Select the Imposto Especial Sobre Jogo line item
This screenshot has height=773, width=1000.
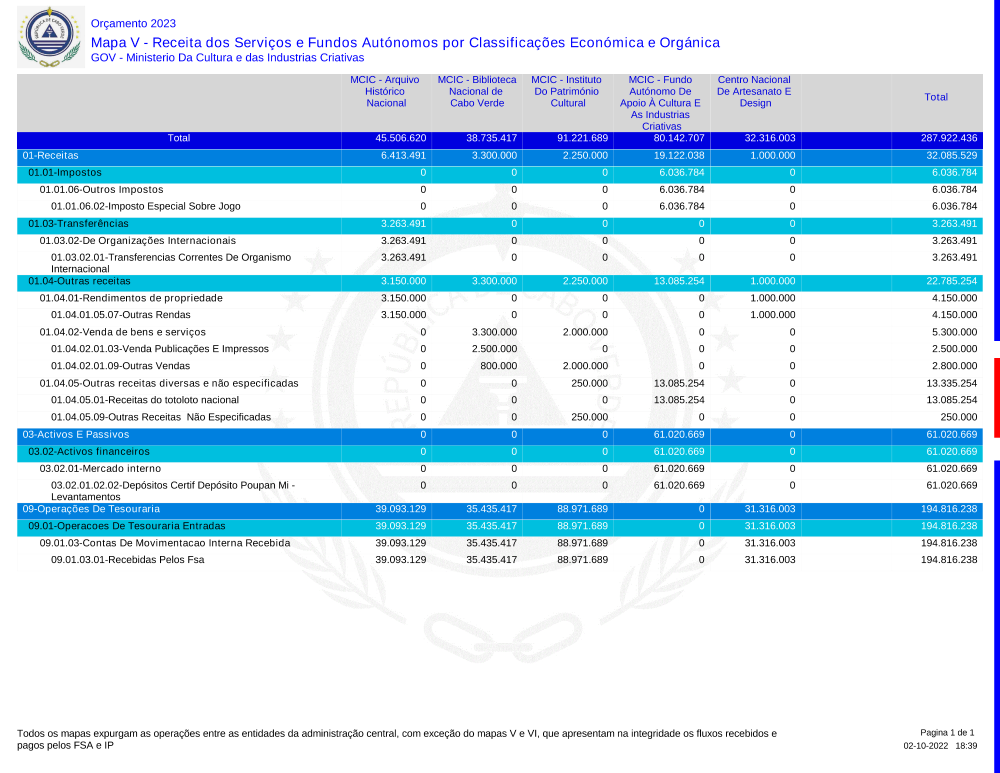(x=145, y=207)
